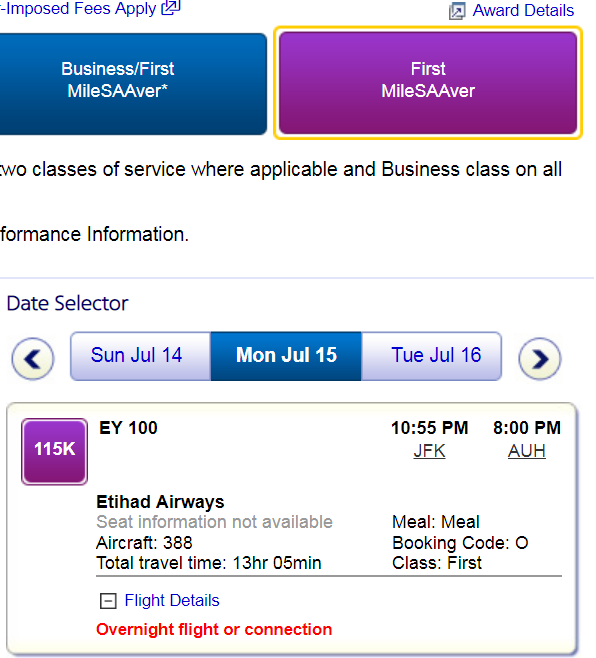Click the JFK airport code link
The width and height of the screenshot is (596, 658).
coord(429,451)
